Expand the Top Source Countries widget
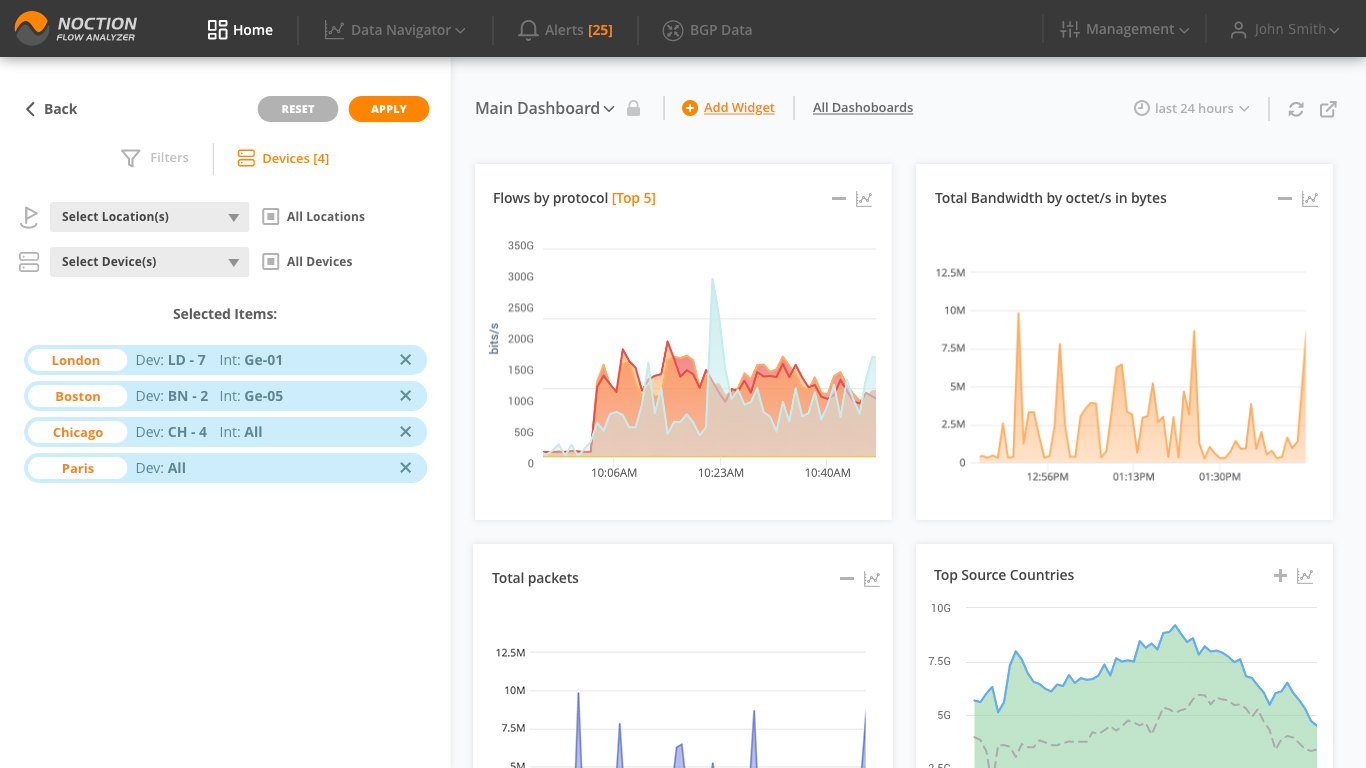The width and height of the screenshot is (1366, 768). click(1280, 575)
